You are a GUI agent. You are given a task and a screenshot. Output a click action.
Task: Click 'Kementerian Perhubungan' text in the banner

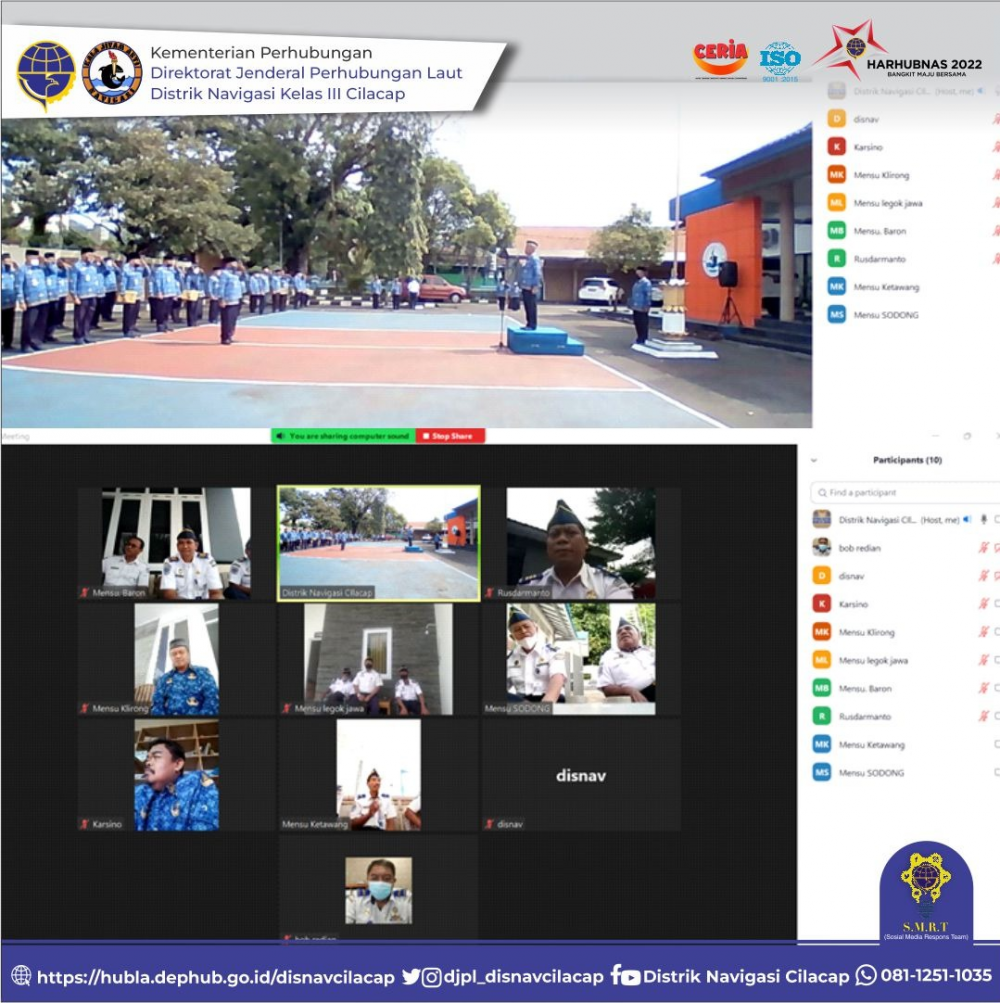point(261,52)
